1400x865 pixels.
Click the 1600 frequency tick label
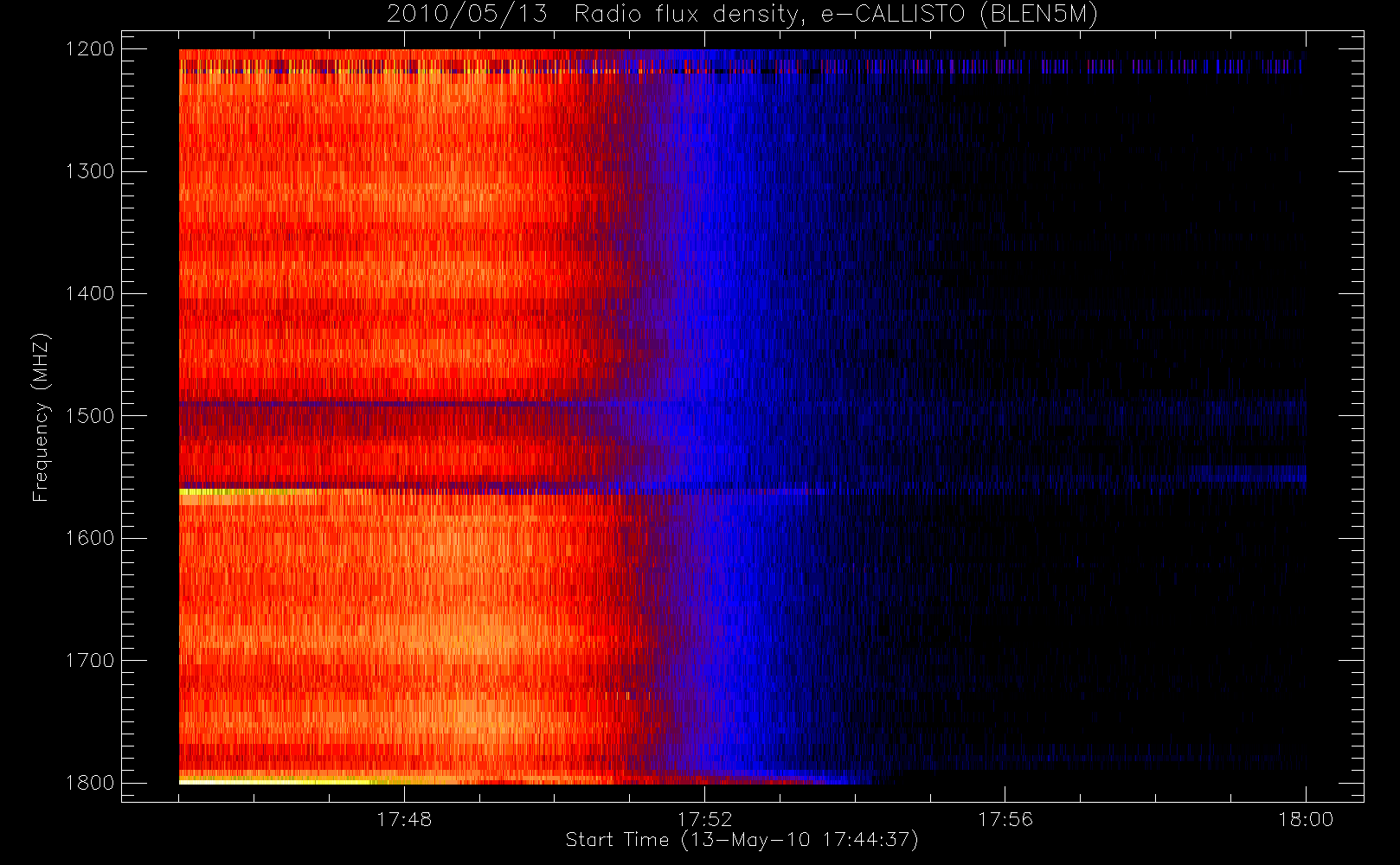[x=90, y=538]
